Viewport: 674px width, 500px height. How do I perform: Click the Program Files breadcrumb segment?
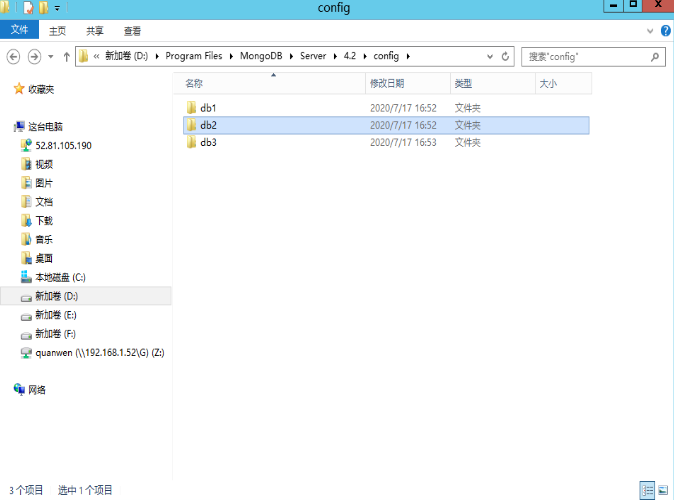click(x=193, y=56)
